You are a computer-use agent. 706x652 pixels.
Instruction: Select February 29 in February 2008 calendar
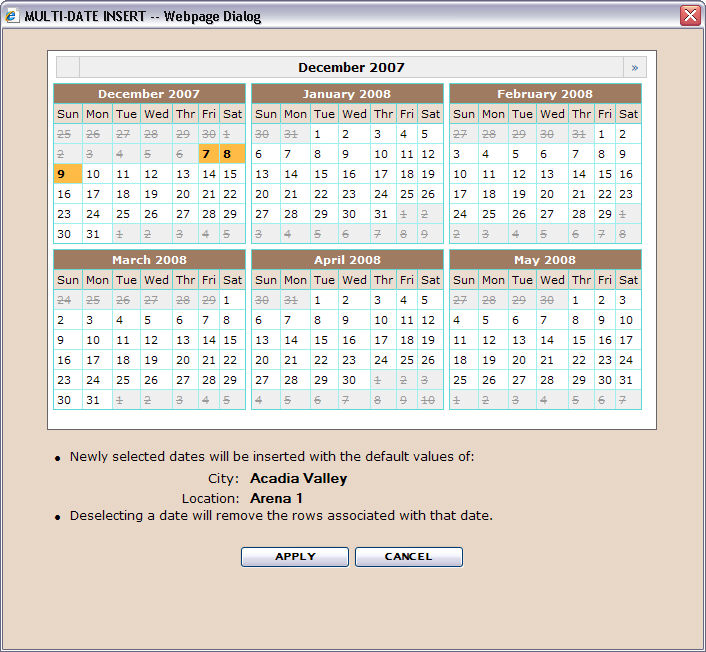[x=605, y=214]
